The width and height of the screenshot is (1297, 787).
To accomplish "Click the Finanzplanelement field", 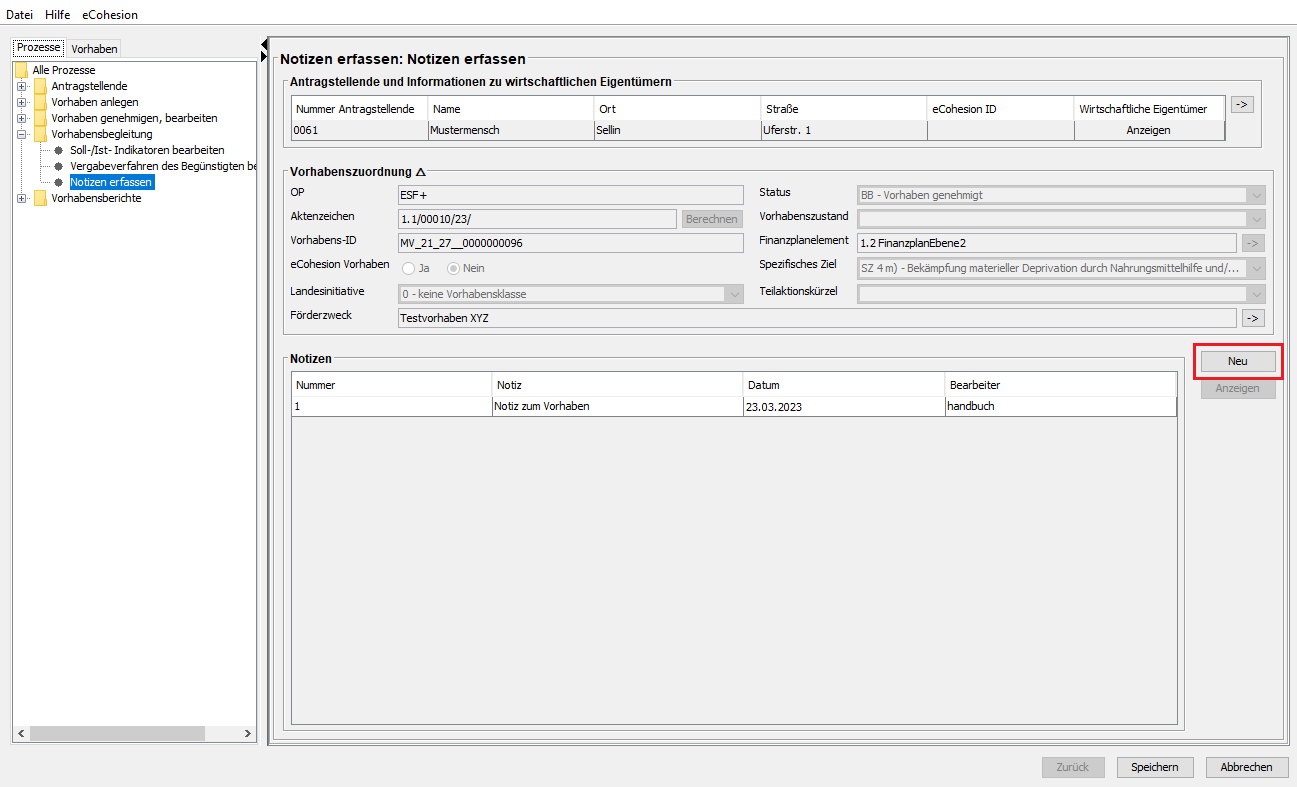I will coord(1047,242).
